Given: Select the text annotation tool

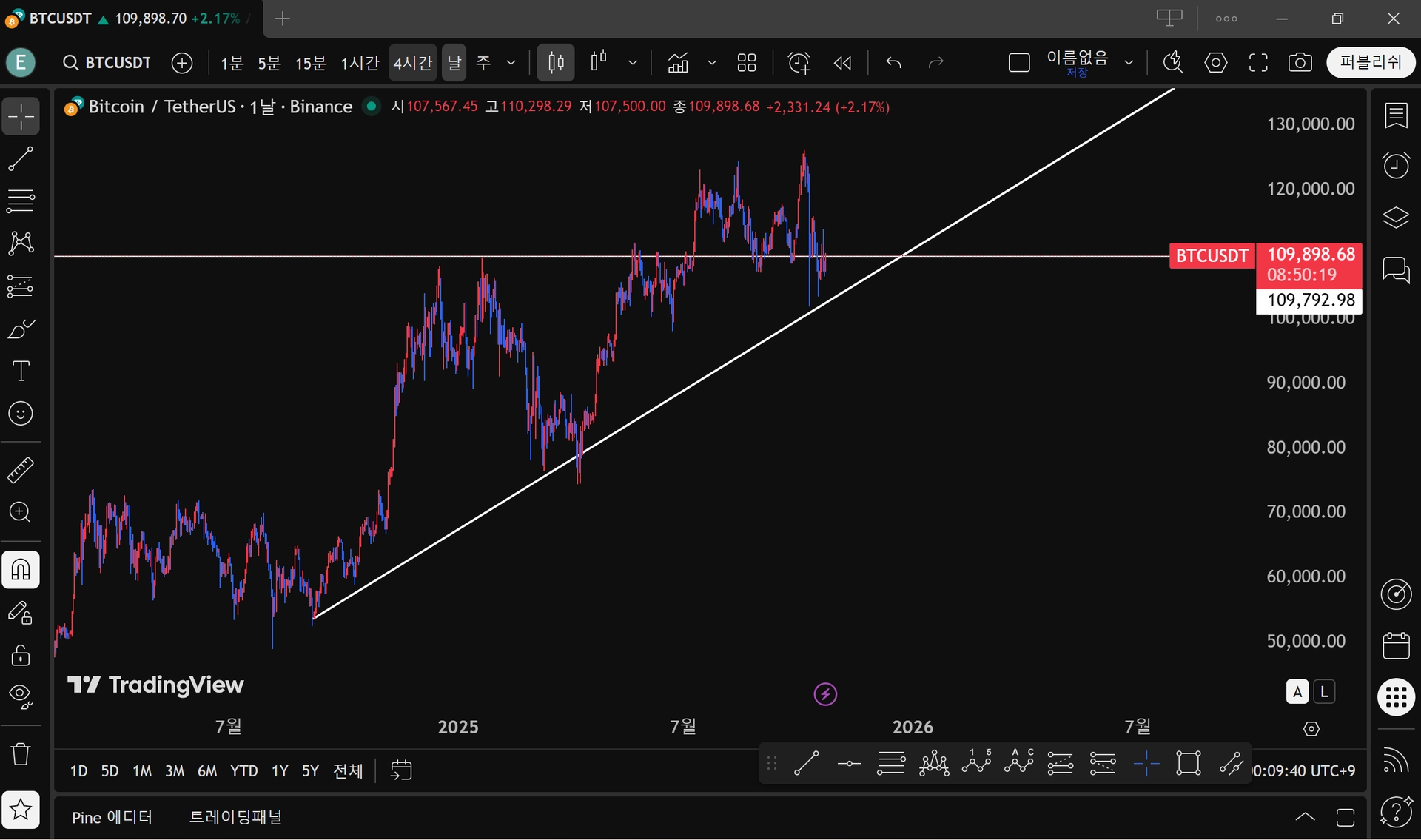Looking at the screenshot, I should pyautogui.click(x=20, y=371).
